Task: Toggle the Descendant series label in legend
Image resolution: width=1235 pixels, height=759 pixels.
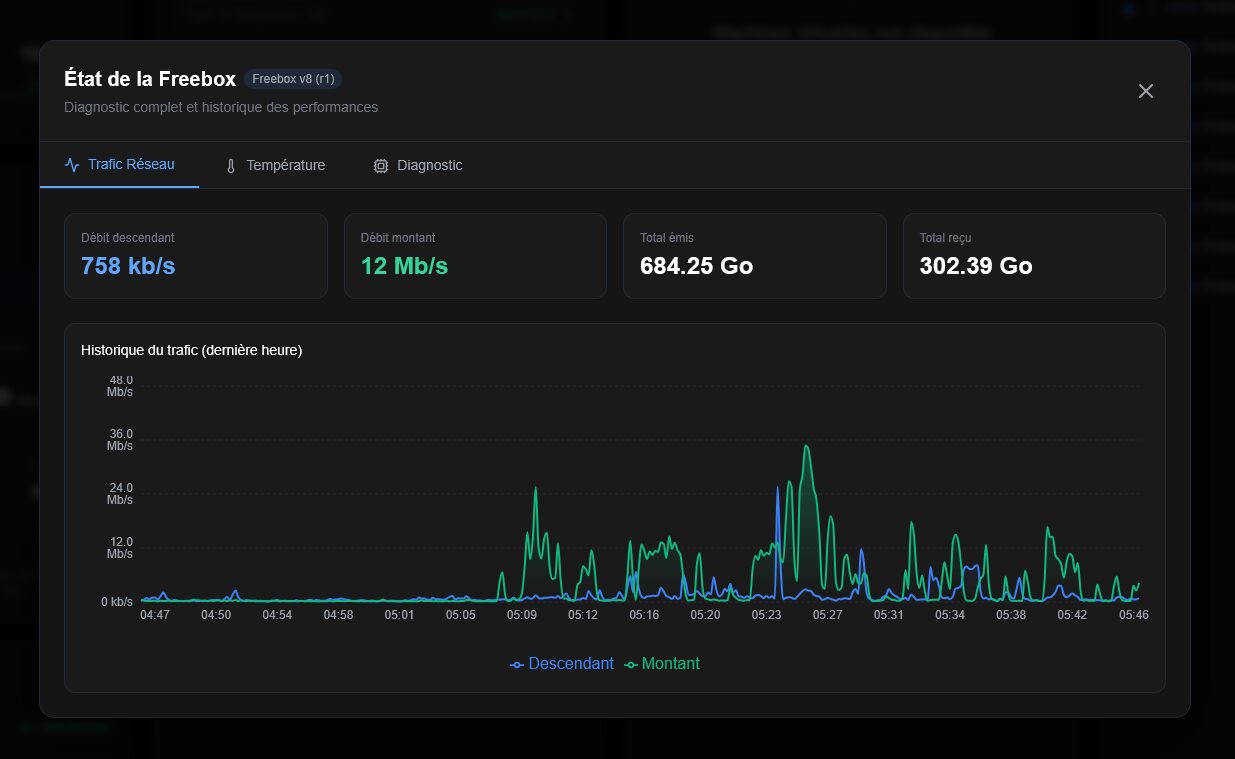Action: click(x=571, y=664)
